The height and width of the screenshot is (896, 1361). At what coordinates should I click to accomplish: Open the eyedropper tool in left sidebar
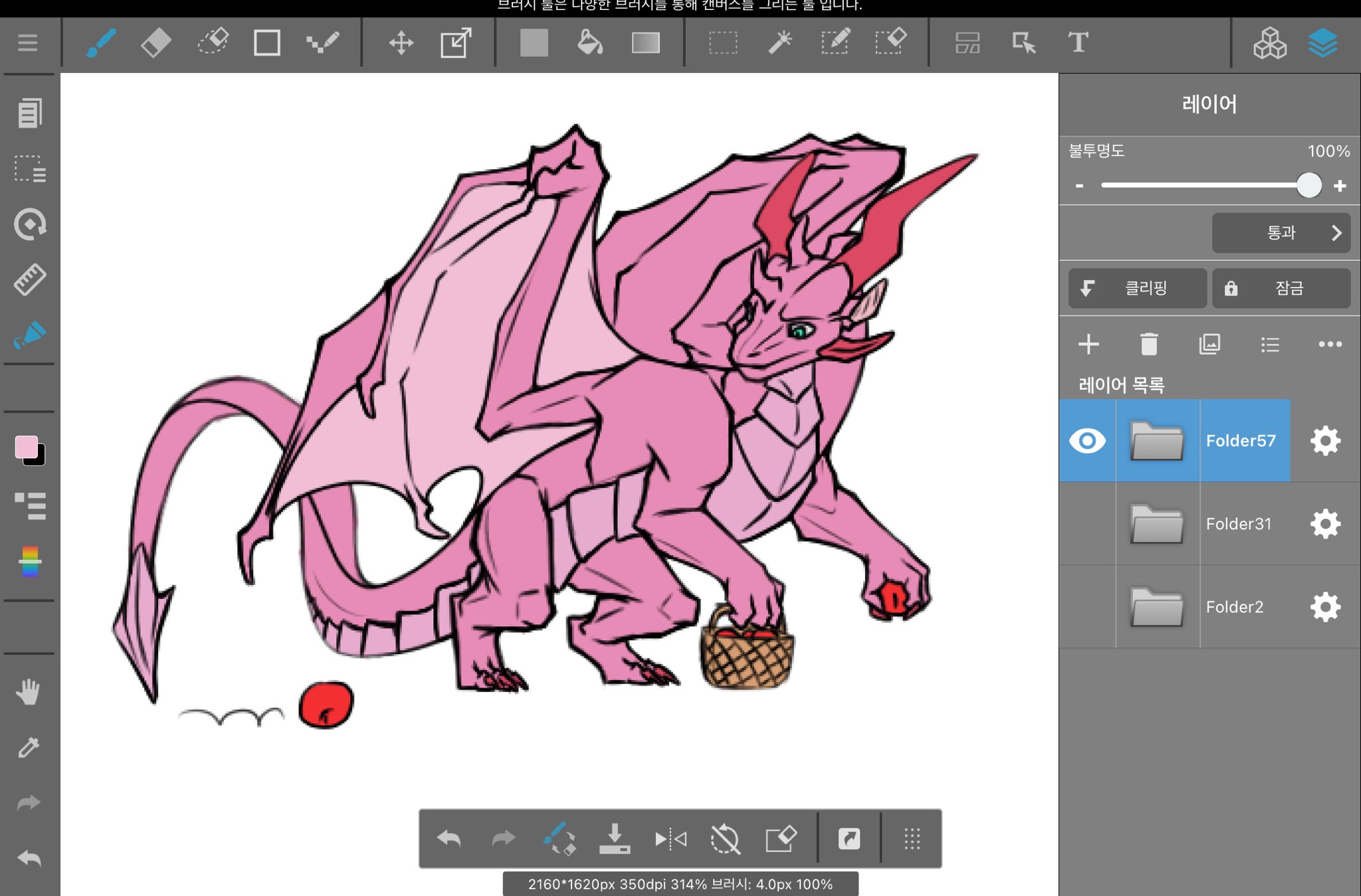click(x=29, y=748)
